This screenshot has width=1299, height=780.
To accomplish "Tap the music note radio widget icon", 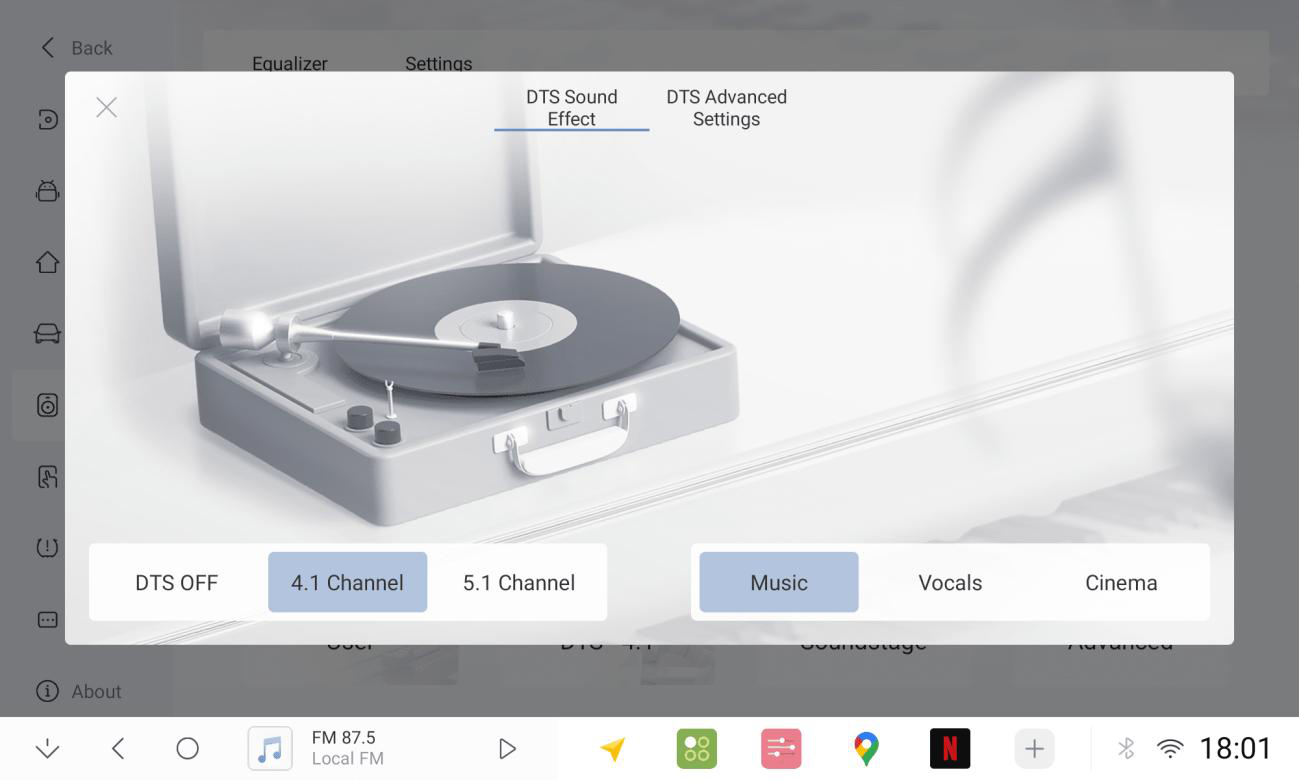I will 270,748.
